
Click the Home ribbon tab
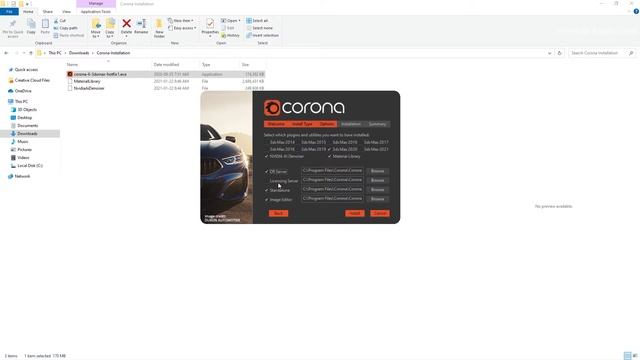click(x=28, y=11)
